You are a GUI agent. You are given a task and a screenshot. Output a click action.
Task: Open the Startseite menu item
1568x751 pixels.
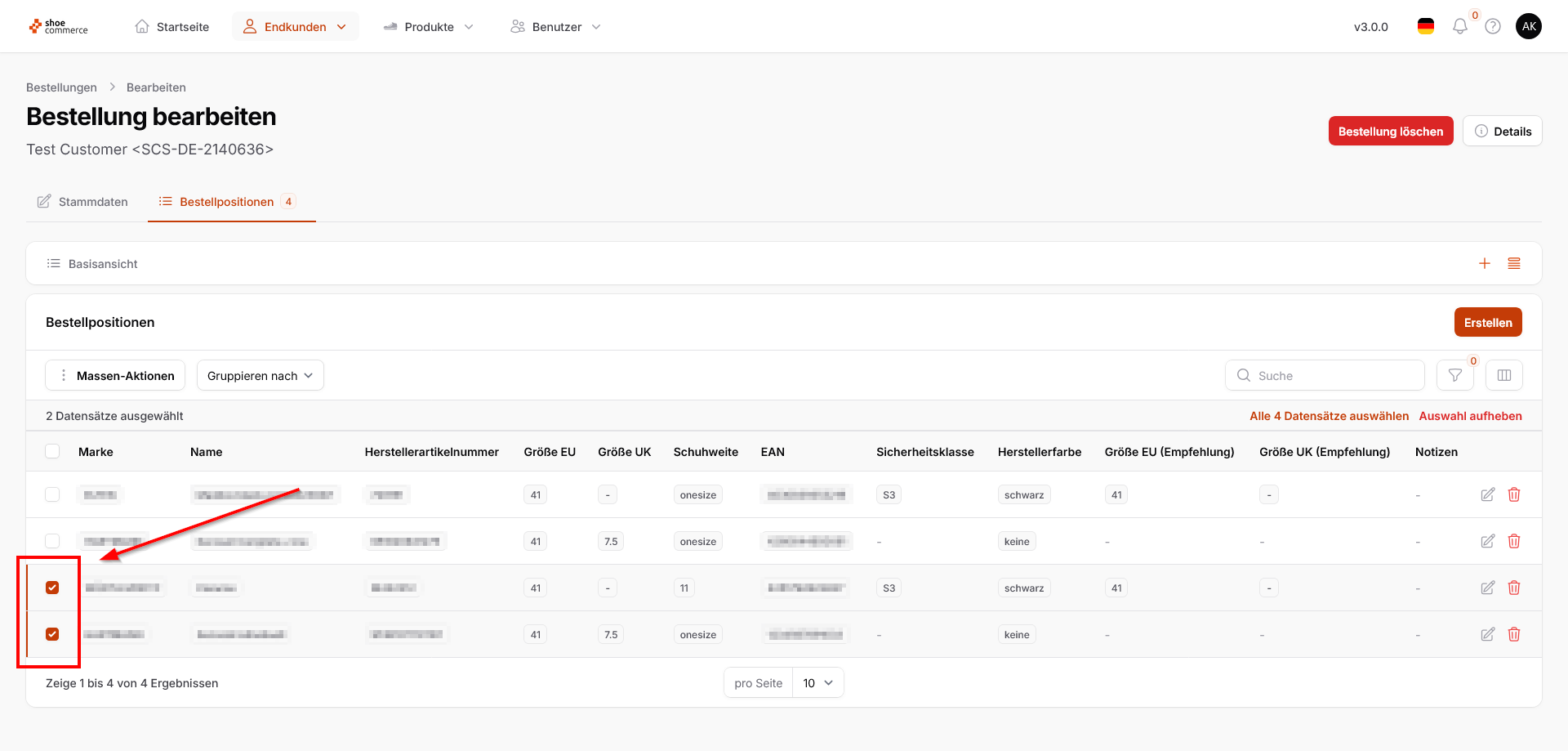point(172,27)
